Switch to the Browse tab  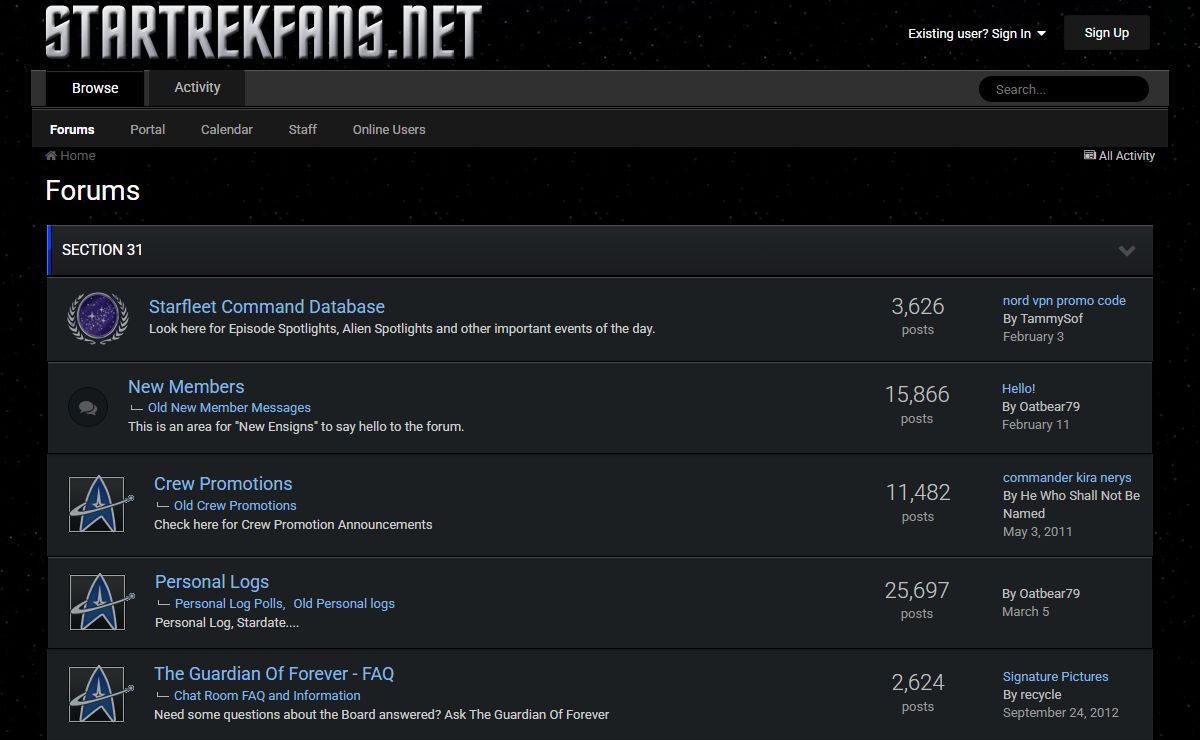pyautogui.click(x=95, y=88)
